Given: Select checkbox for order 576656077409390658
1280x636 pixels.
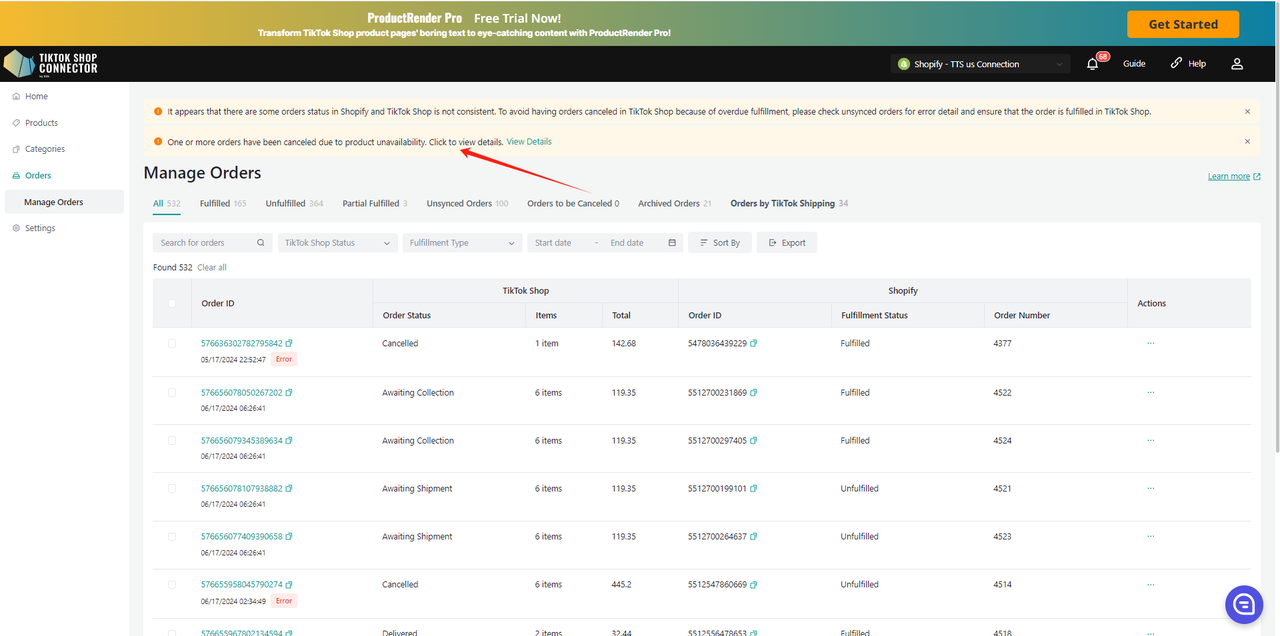Looking at the screenshot, I should 172,537.
